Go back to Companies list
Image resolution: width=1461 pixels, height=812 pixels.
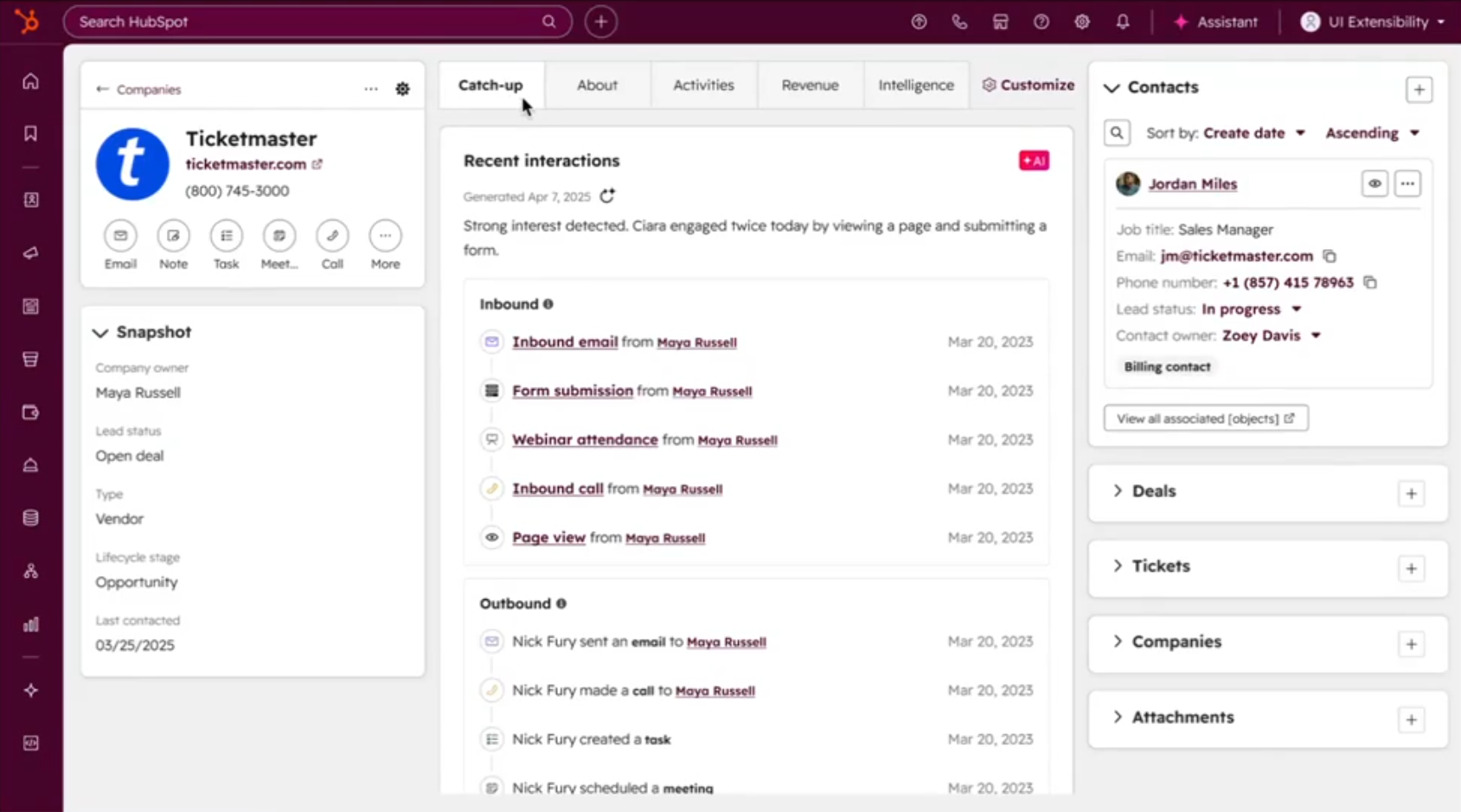coord(138,89)
